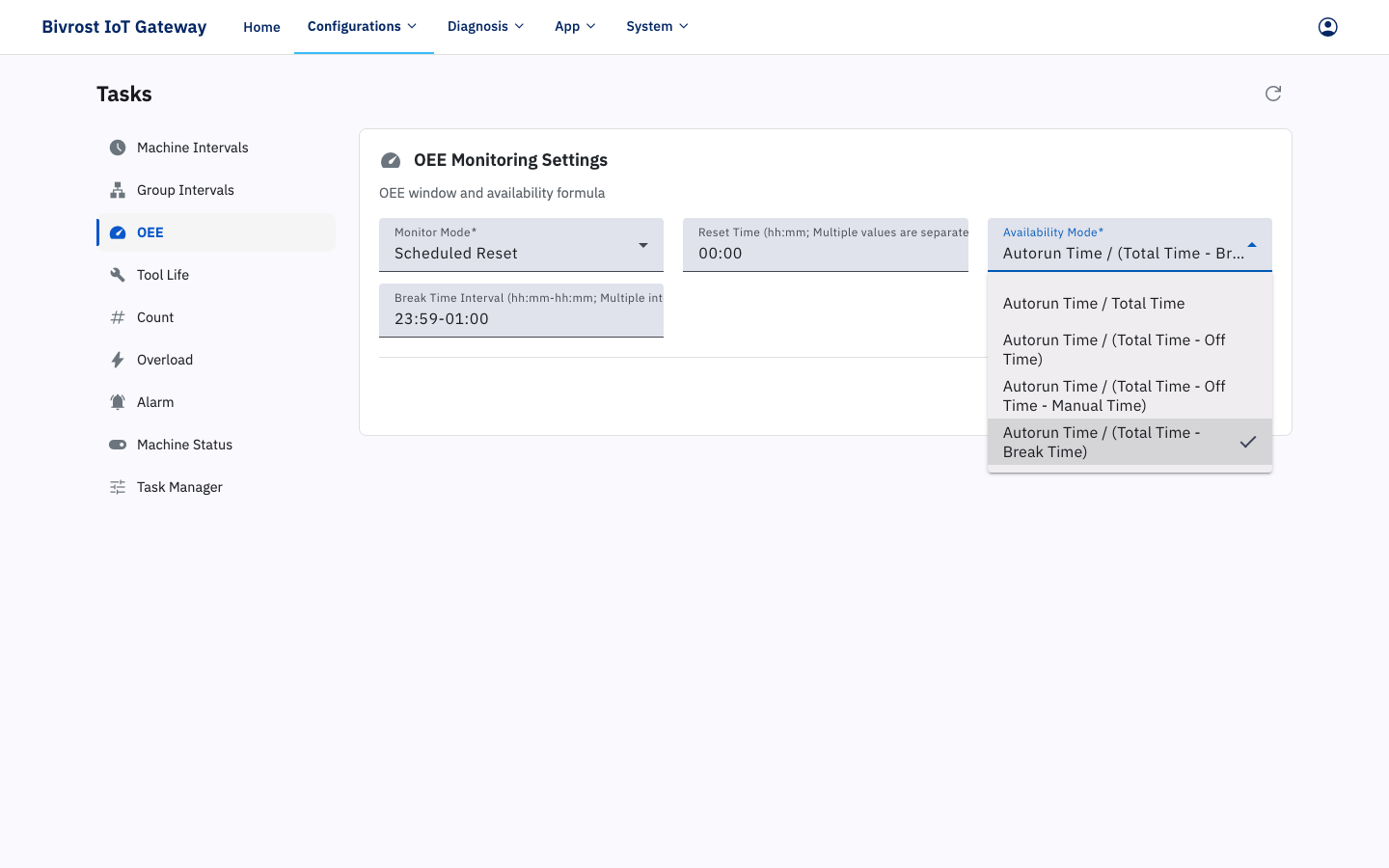This screenshot has width=1389, height=868.
Task: Open the Diagnosis menu
Action: point(486,26)
